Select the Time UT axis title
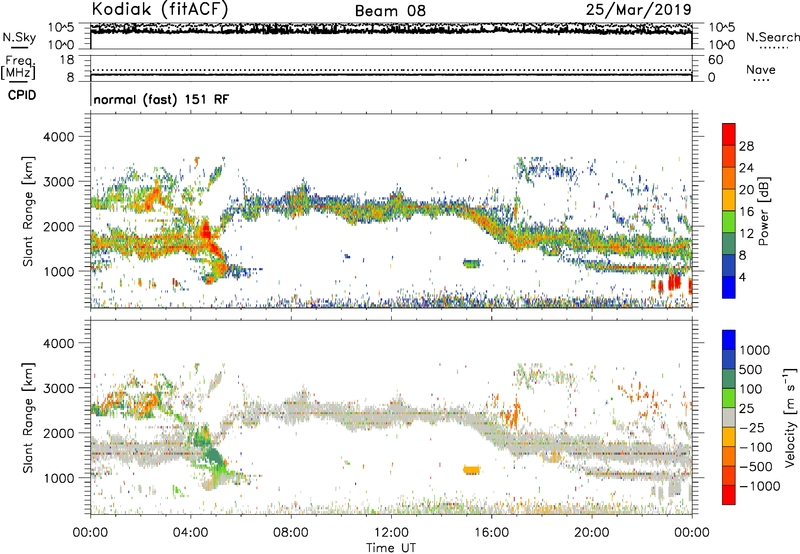This screenshot has width=800, height=554. pos(391,548)
